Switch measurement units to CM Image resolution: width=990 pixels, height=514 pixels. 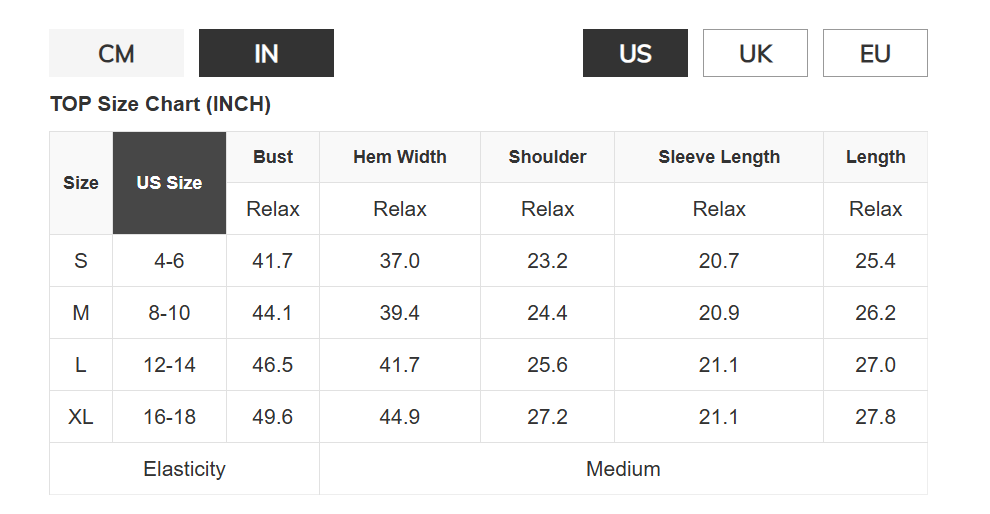tap(116, 53)
